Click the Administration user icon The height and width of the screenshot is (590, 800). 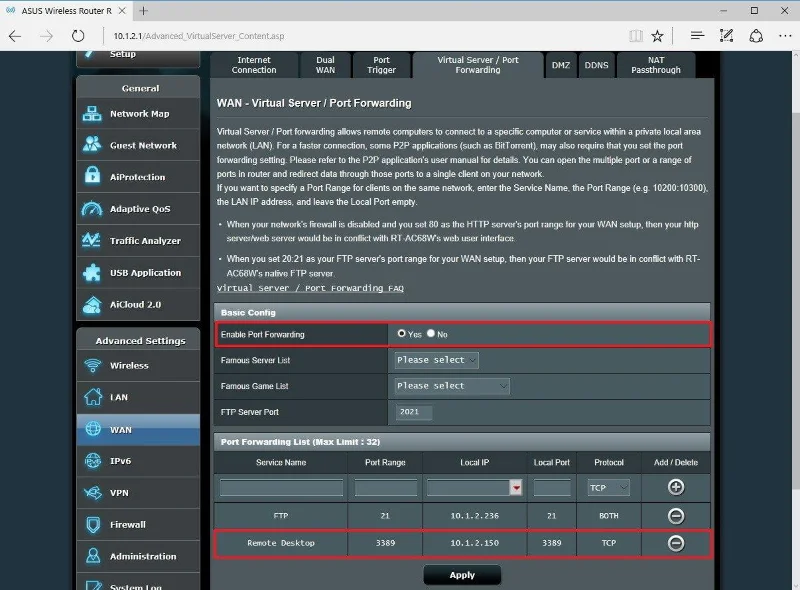pyautogui.click(x=93, y=555)
